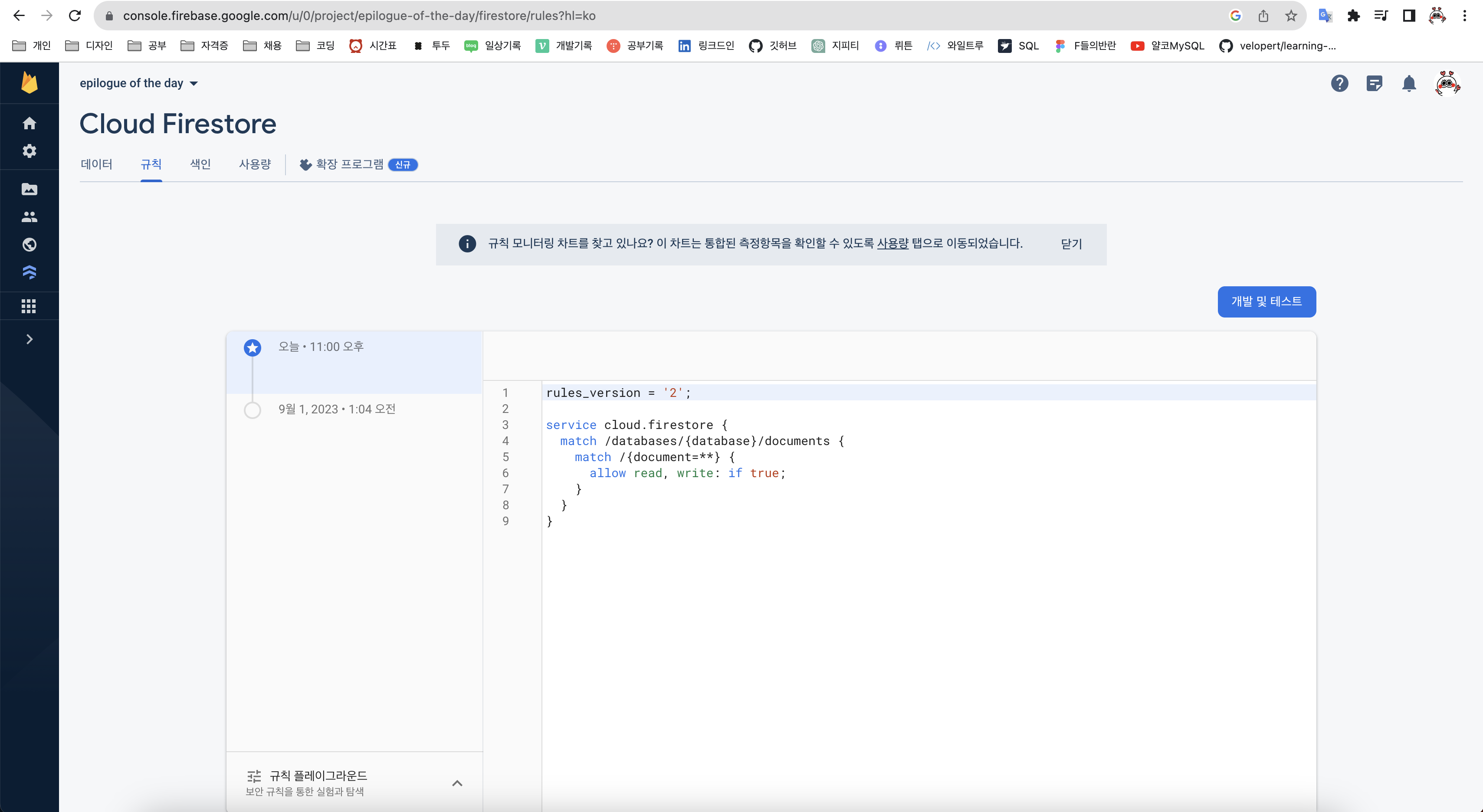Open the 자격증 bookmark folder
The height and width of the screenshot is (812, 1483).
tap(204, 46)
